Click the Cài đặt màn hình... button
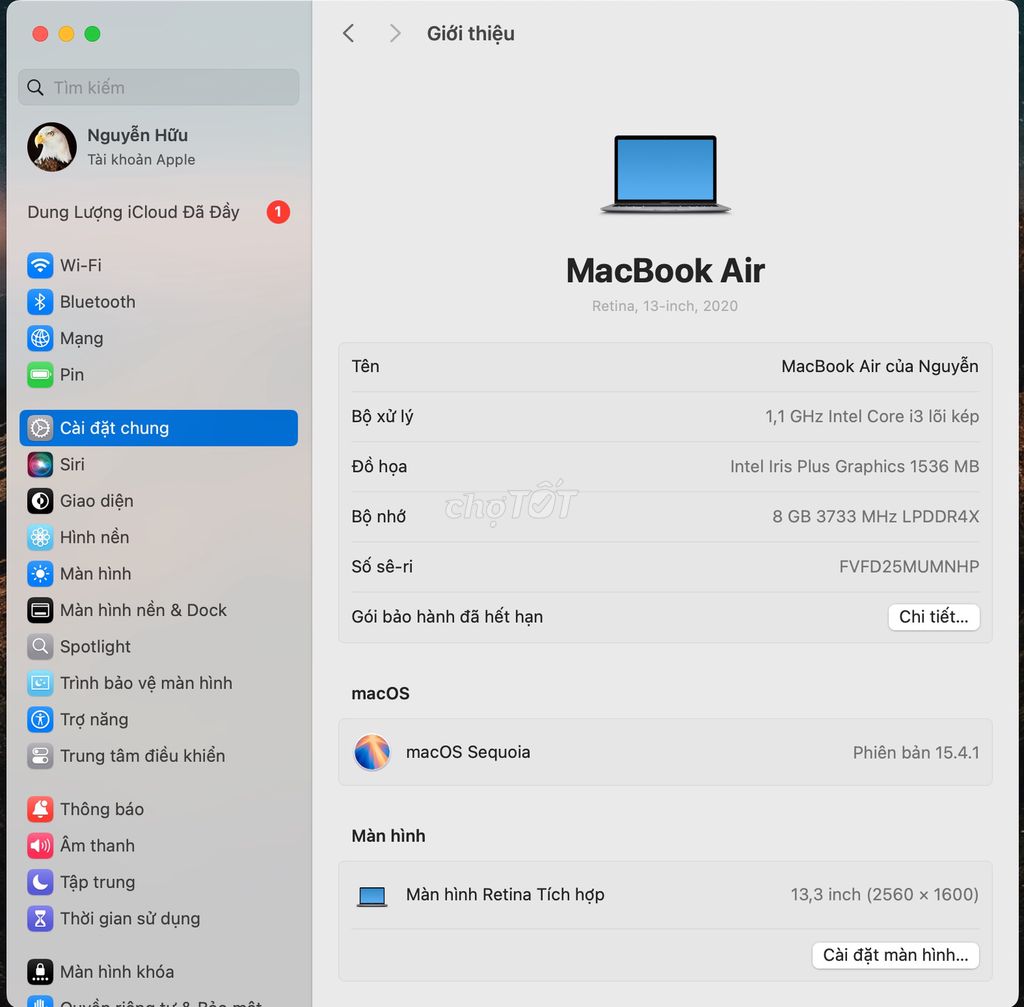This screenshot has height=1007, width=1024. tap(895, 955)
